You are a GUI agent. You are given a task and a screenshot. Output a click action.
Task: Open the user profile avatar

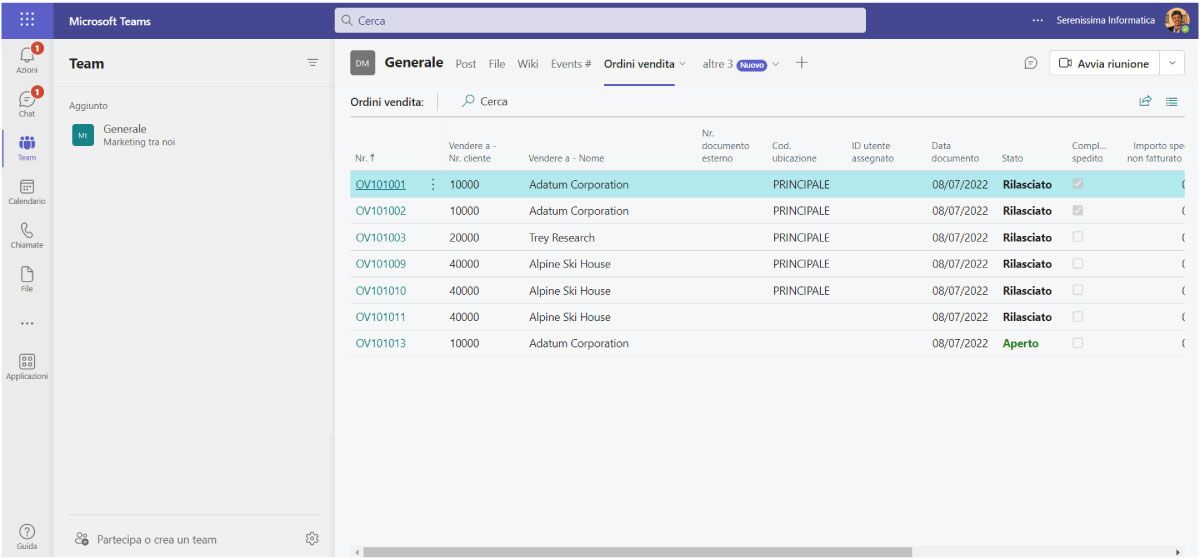click(1176, 20)
